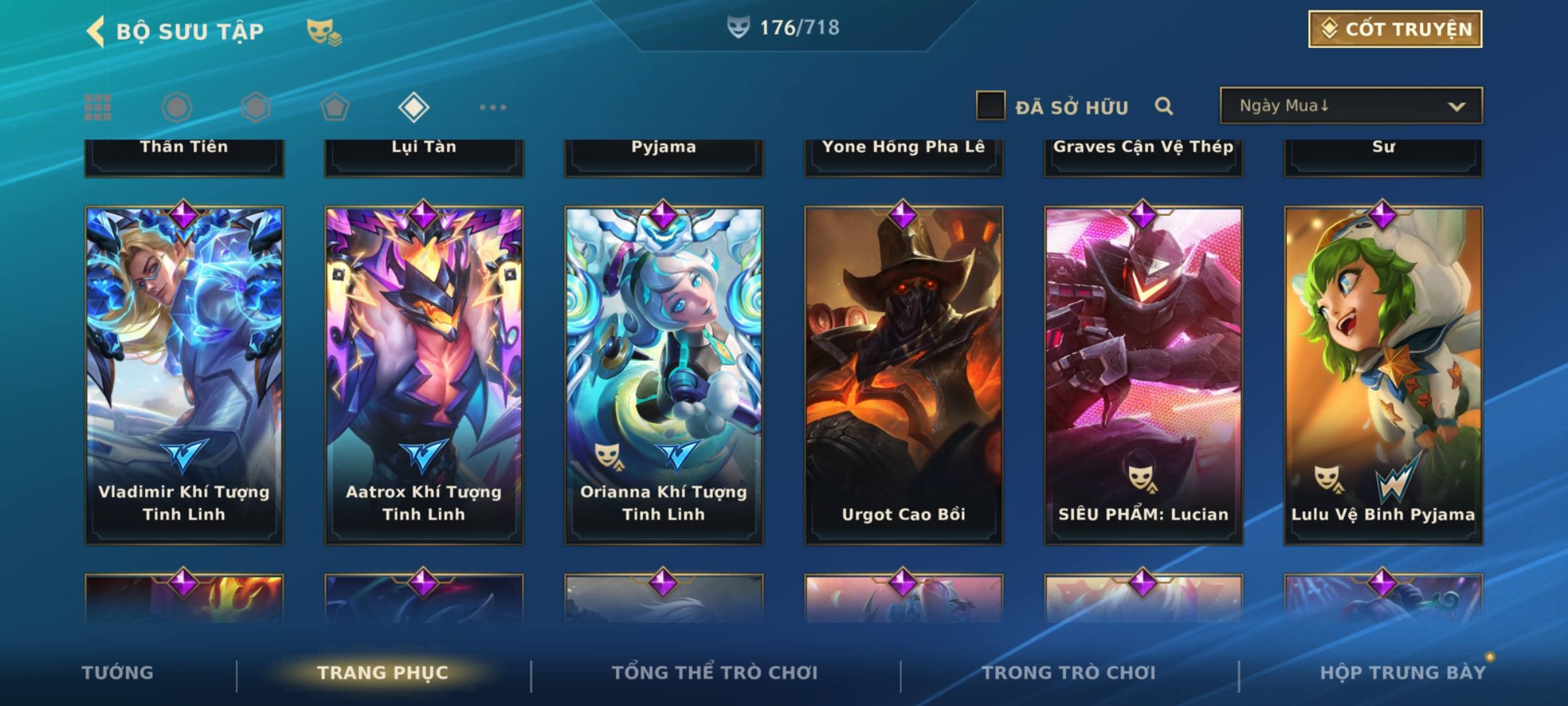The width and height of the screenshot is (1568, 706).
Task: Expand sort options with the chevron arrow
Action: [x=1456, y=107]
